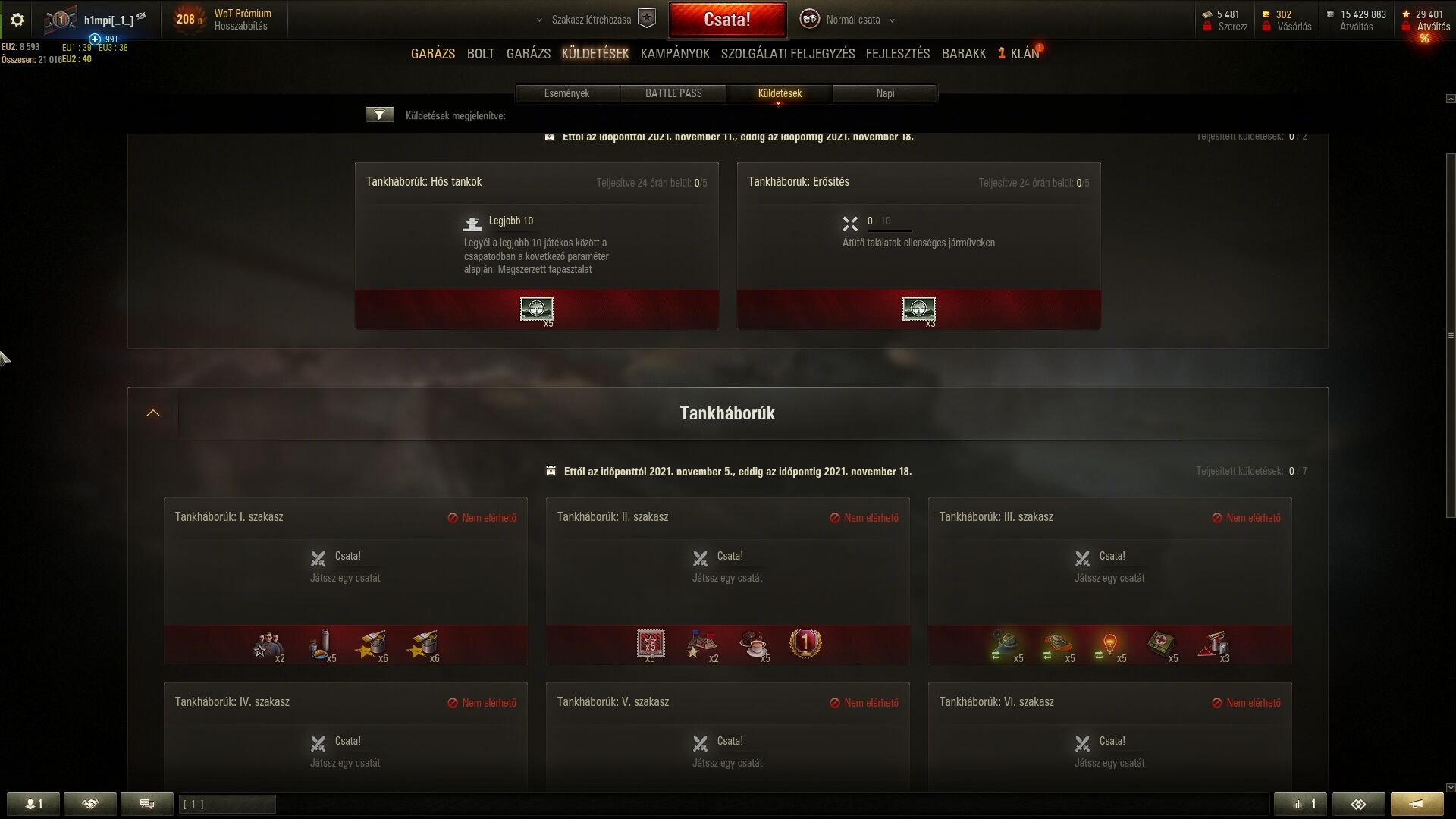
Task: Click the chat channel input field
Action: (227, 804)
